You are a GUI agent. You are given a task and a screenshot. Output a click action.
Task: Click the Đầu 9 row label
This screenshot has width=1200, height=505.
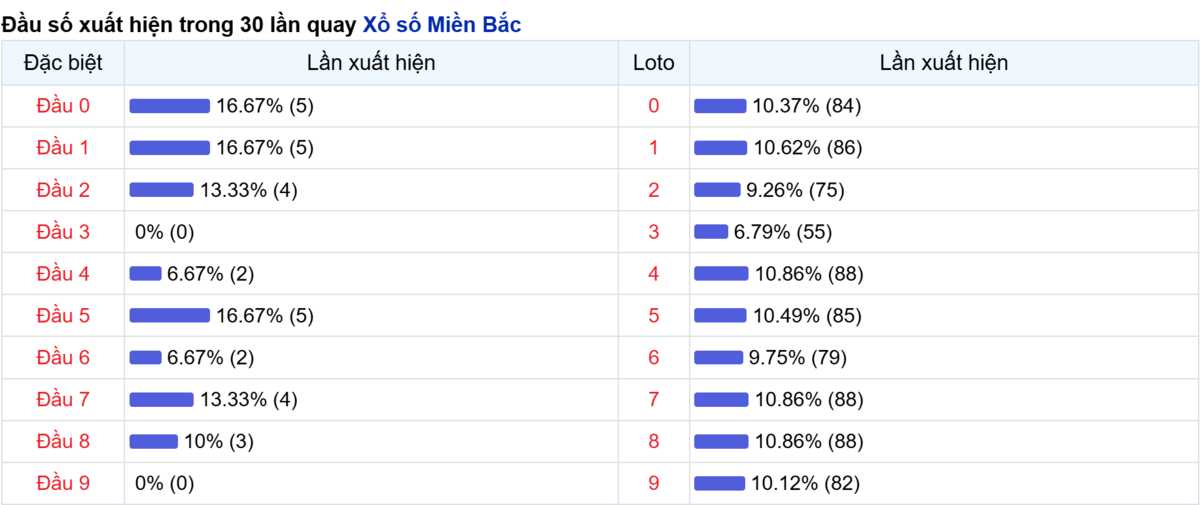point(63,484)
